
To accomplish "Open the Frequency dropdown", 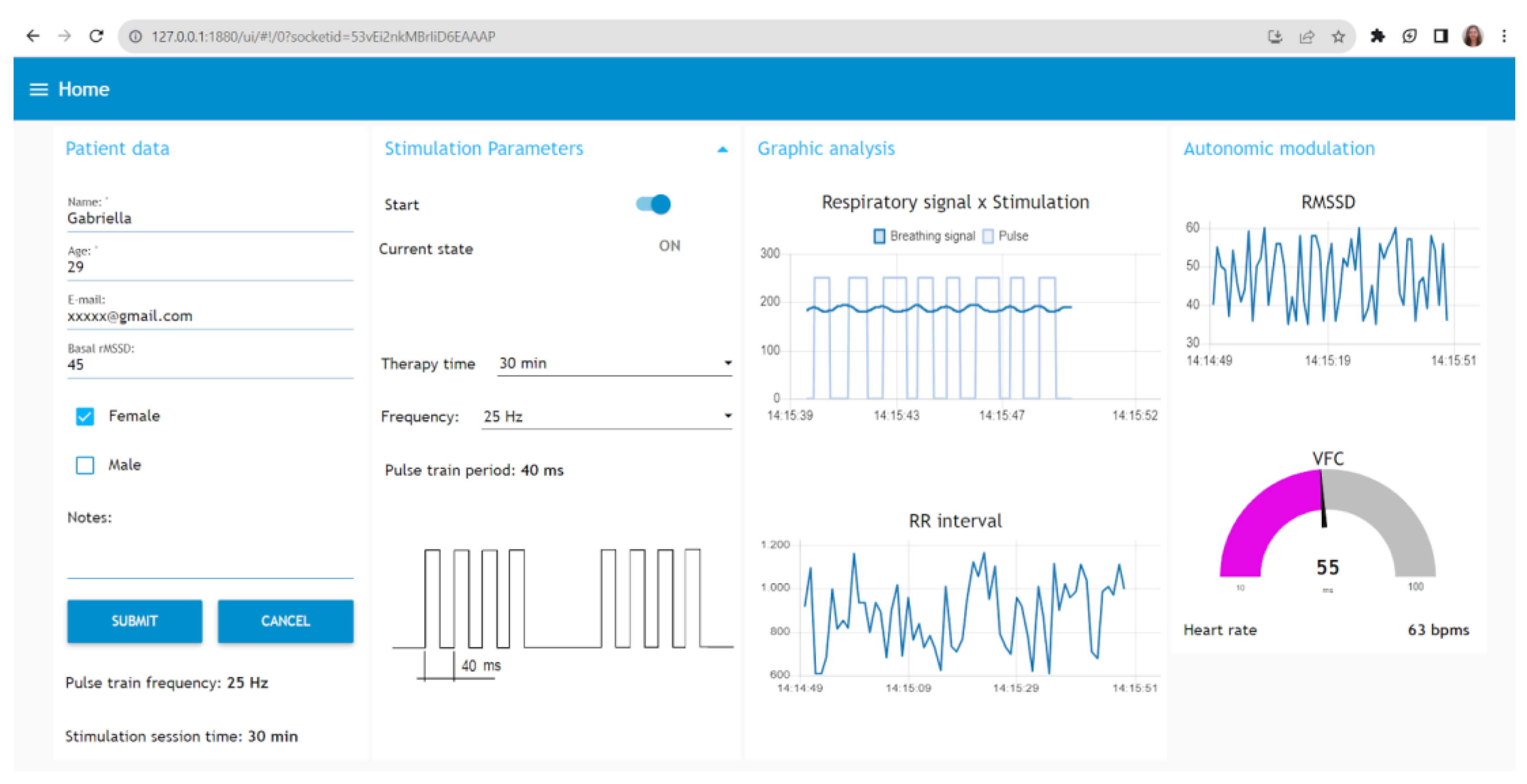I will point(606,417).
